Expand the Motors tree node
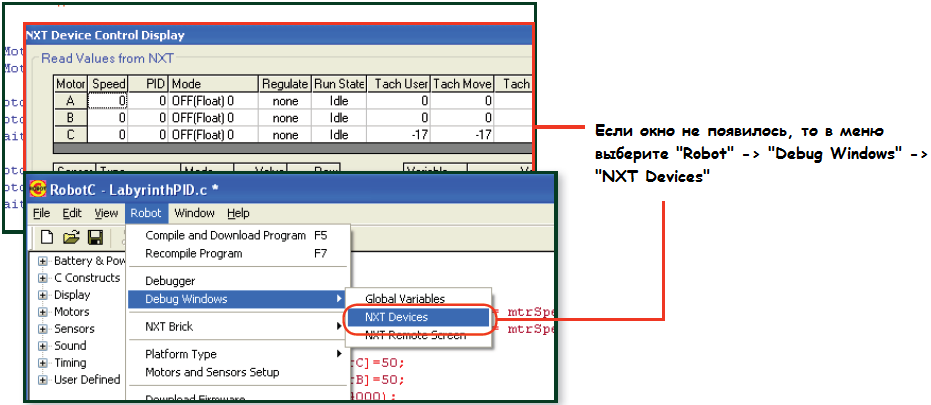The image size is (931, 405). point(43,312)
